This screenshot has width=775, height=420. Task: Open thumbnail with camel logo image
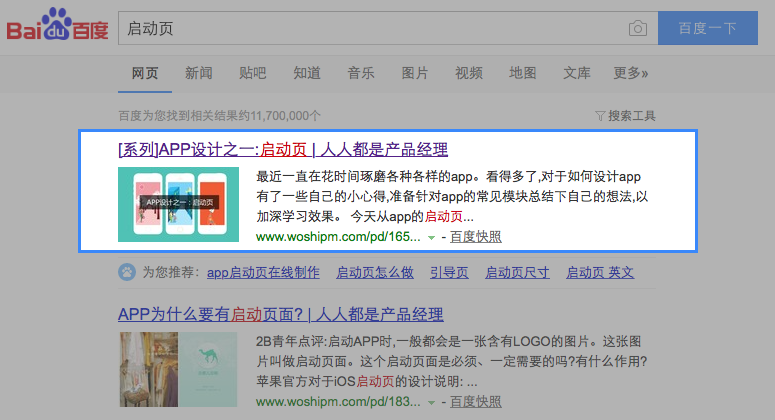[x=178, y=370]
